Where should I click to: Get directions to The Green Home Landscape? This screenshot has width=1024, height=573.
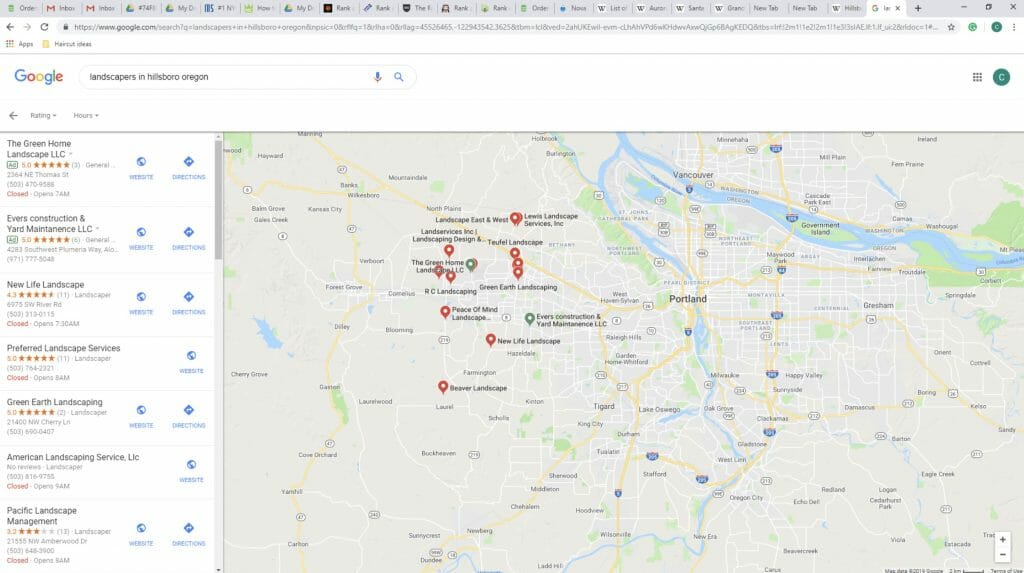point(188,167)
